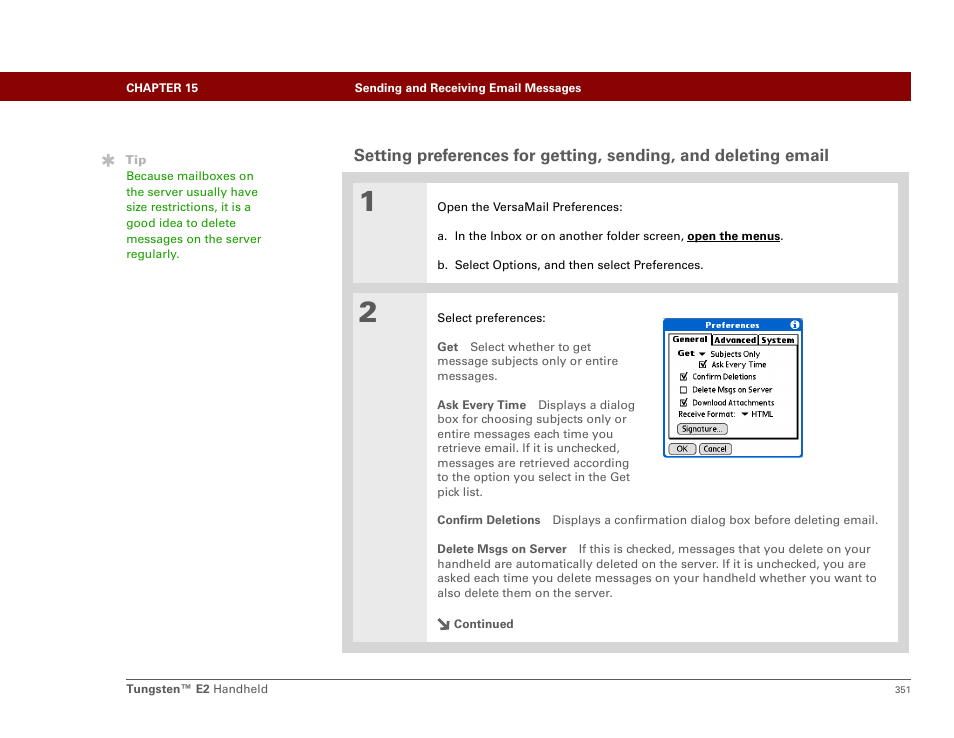The width and height of the screenshot is (954, 738).
Task: Toggle the Ask Every Time checkbox
Action: point(703,364)
